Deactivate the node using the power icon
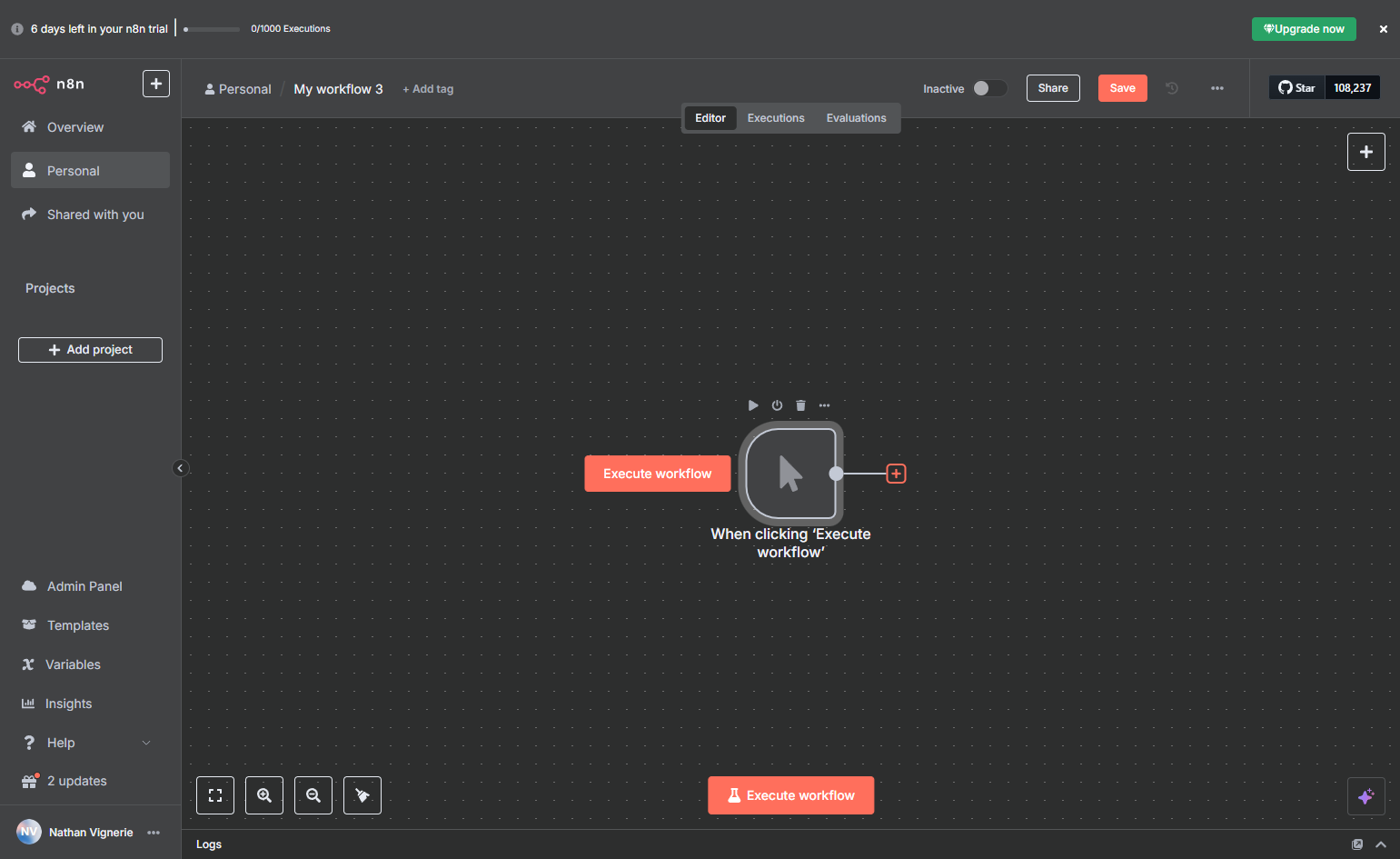The height and width of the screenshot is (859, 1400). pyautogui.click(x=777, y=405)
